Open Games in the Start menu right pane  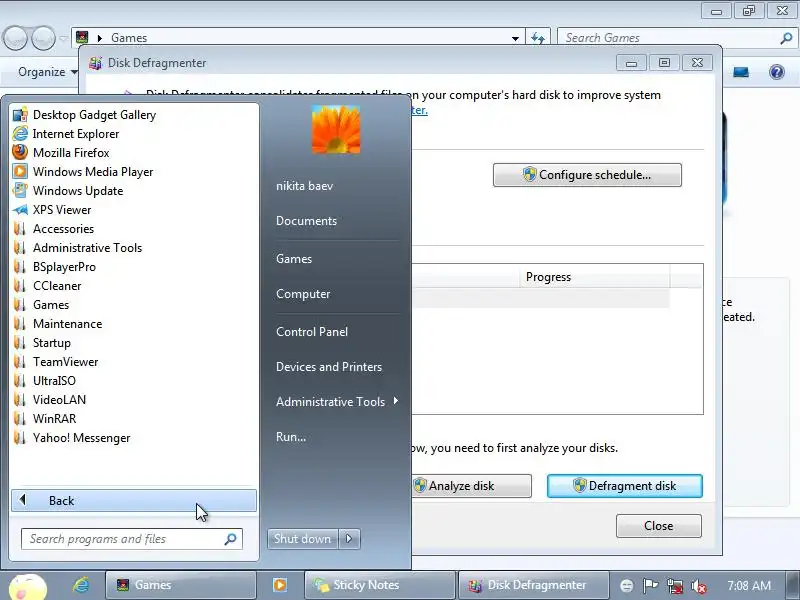[294, 259]
